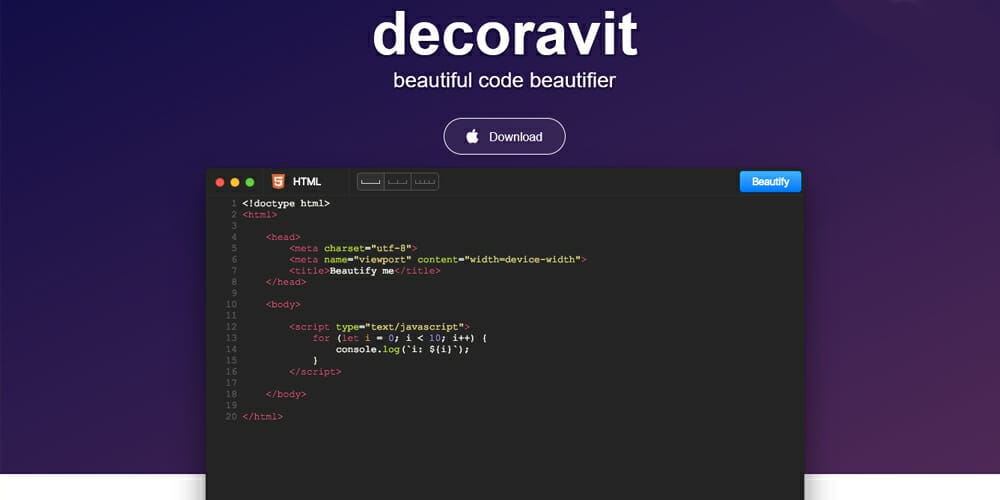Click the closing '</body>' tag line
Screen dimensions: 1000x500
click(286, 395)
